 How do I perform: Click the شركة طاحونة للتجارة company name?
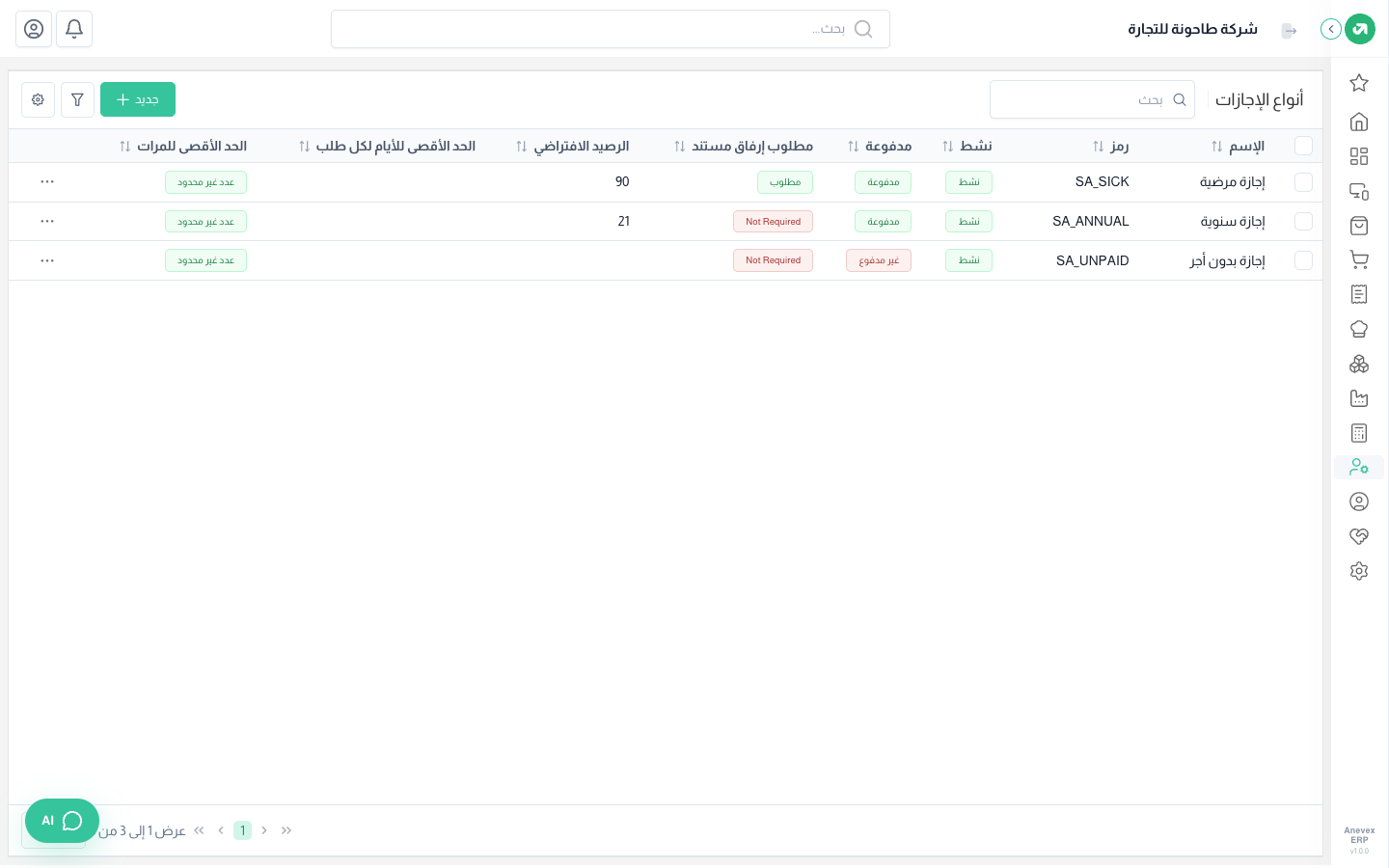[x=1192, y=29]
